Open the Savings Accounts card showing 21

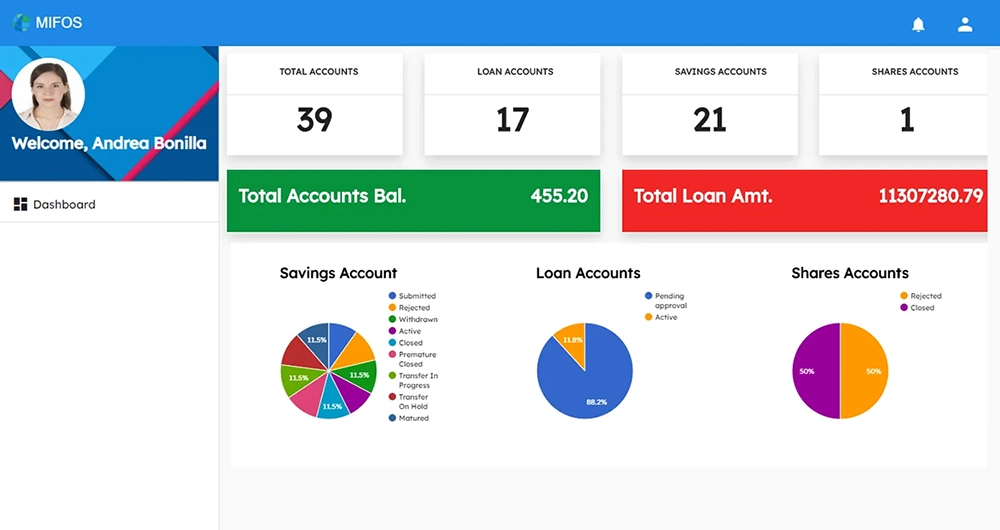coord(710,104)
